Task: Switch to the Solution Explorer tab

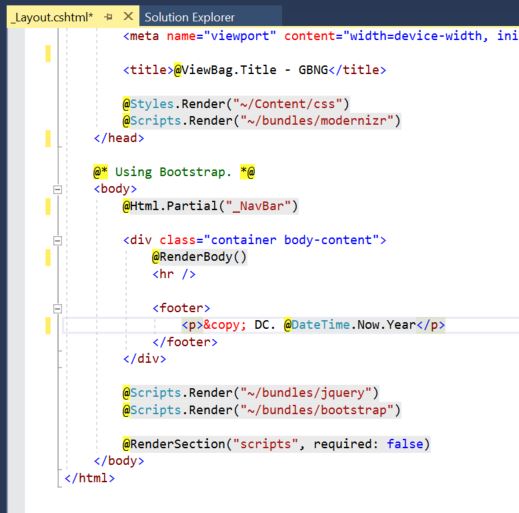Action: click(x=189, y=17)
